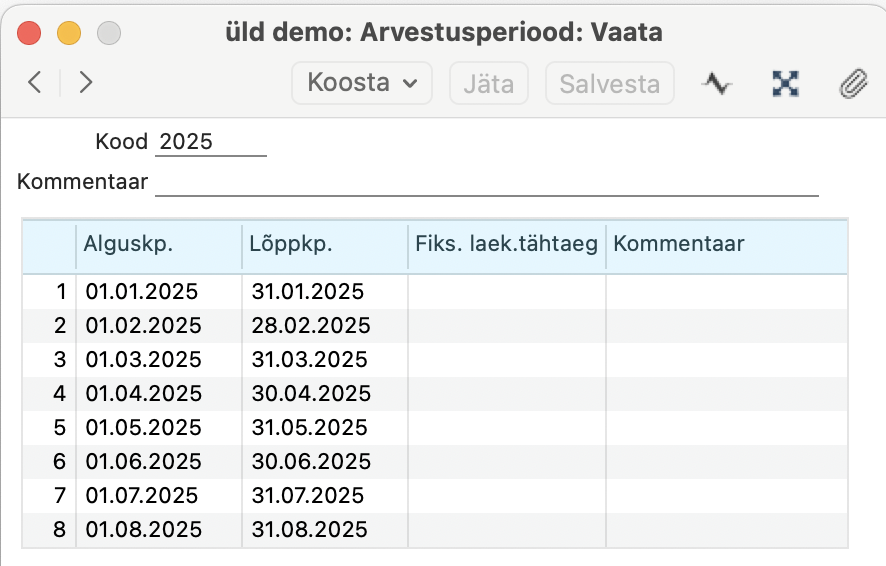Click the Jäta button
Screen dimensions: 886x566
489,83
